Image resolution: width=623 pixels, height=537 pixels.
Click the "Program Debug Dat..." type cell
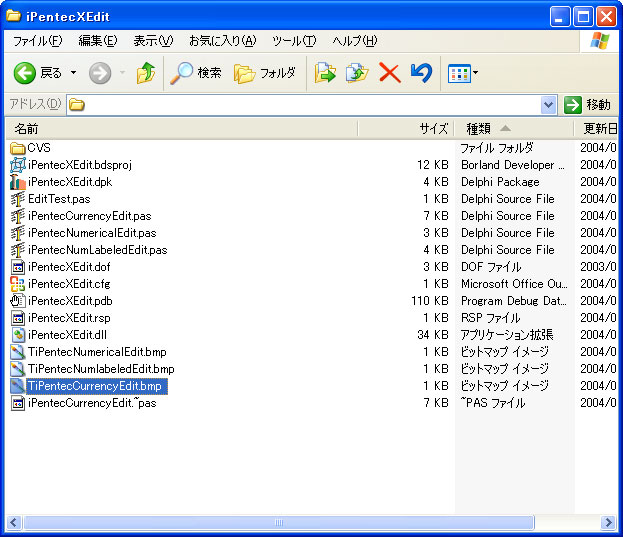[x=514, y=301]
